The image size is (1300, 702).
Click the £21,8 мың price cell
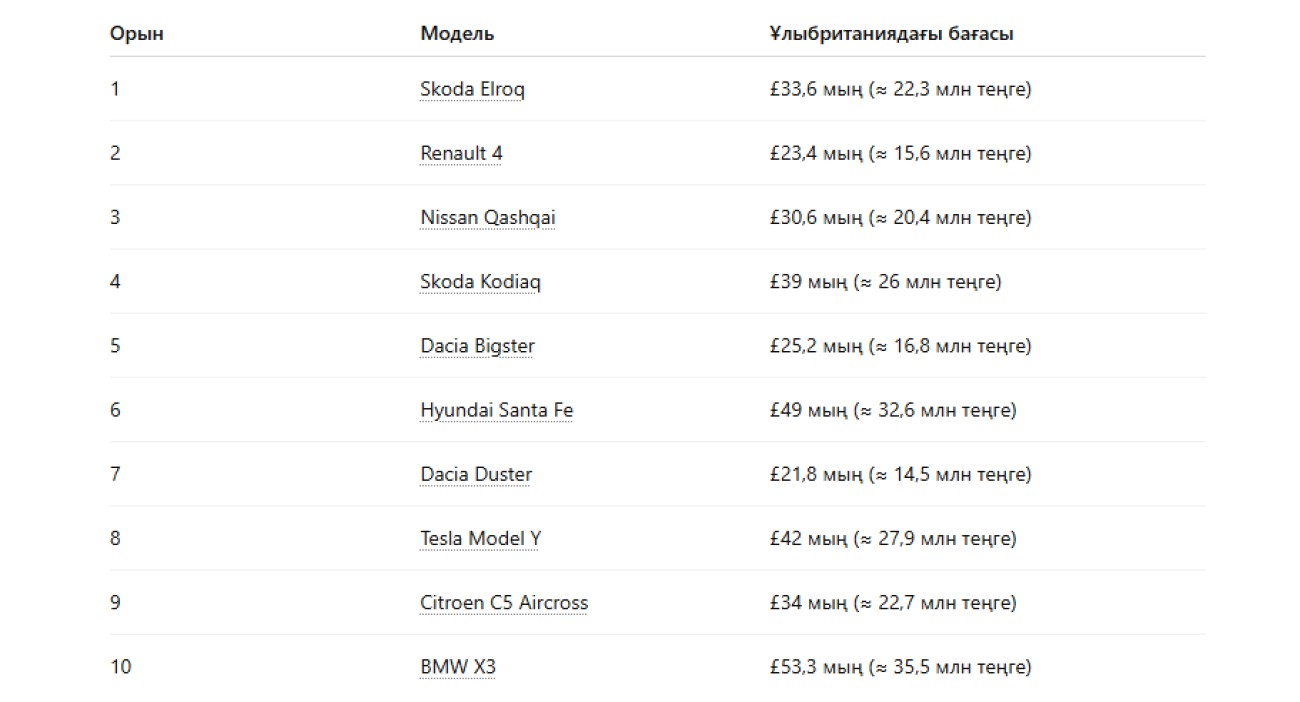(900, 474)
